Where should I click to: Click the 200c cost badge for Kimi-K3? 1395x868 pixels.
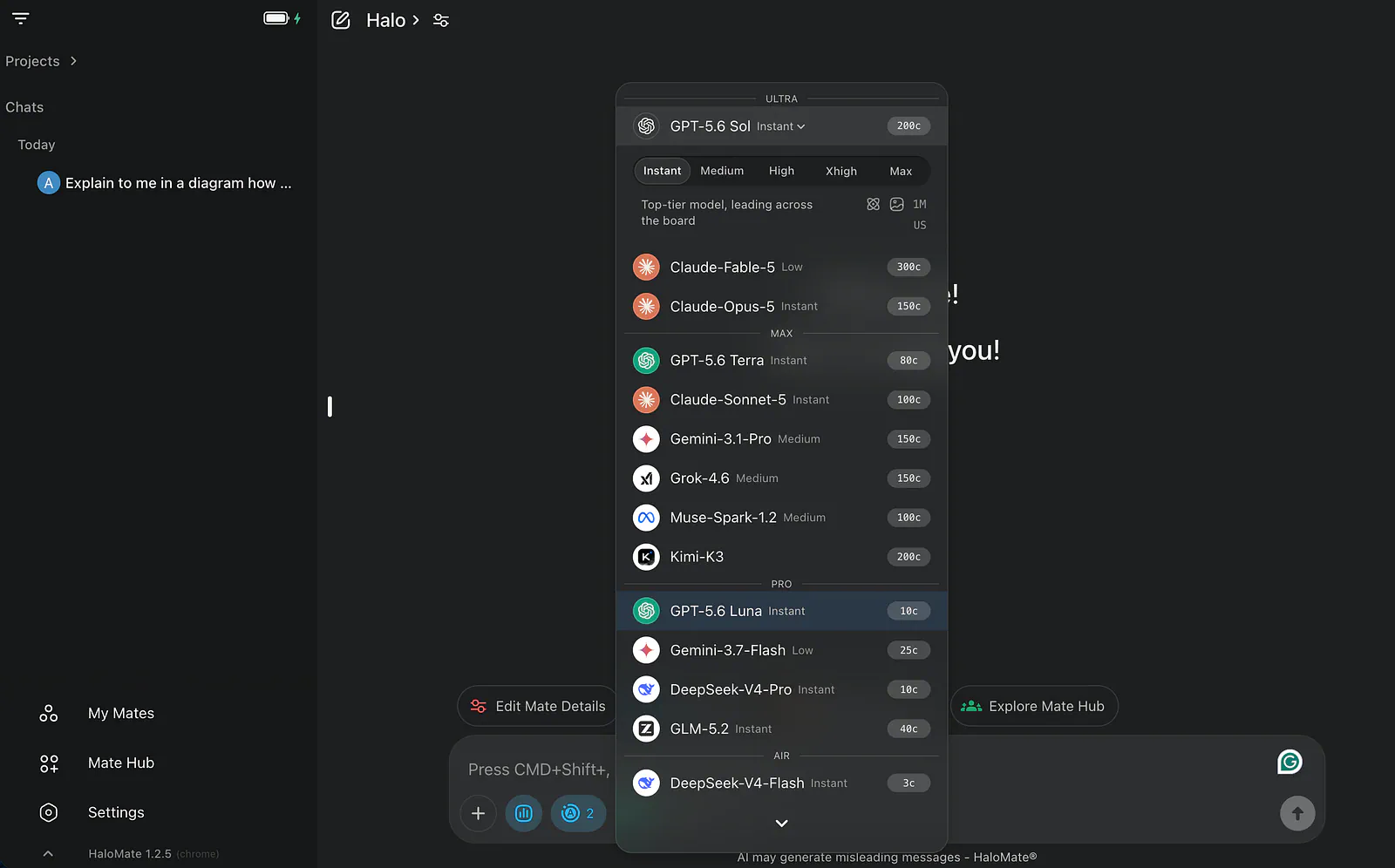click(908, 557)
